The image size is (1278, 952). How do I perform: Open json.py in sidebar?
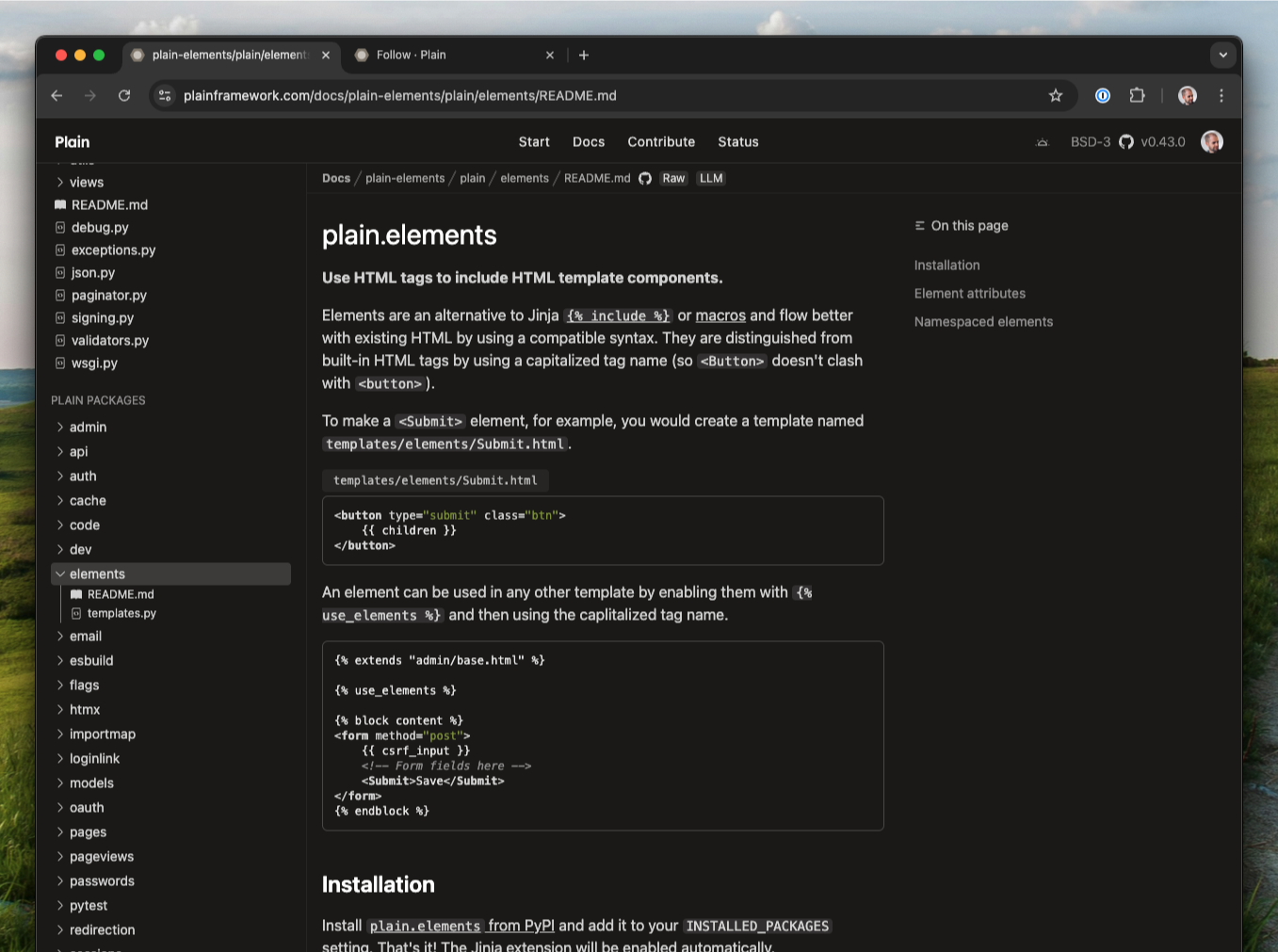coord(93,272)
